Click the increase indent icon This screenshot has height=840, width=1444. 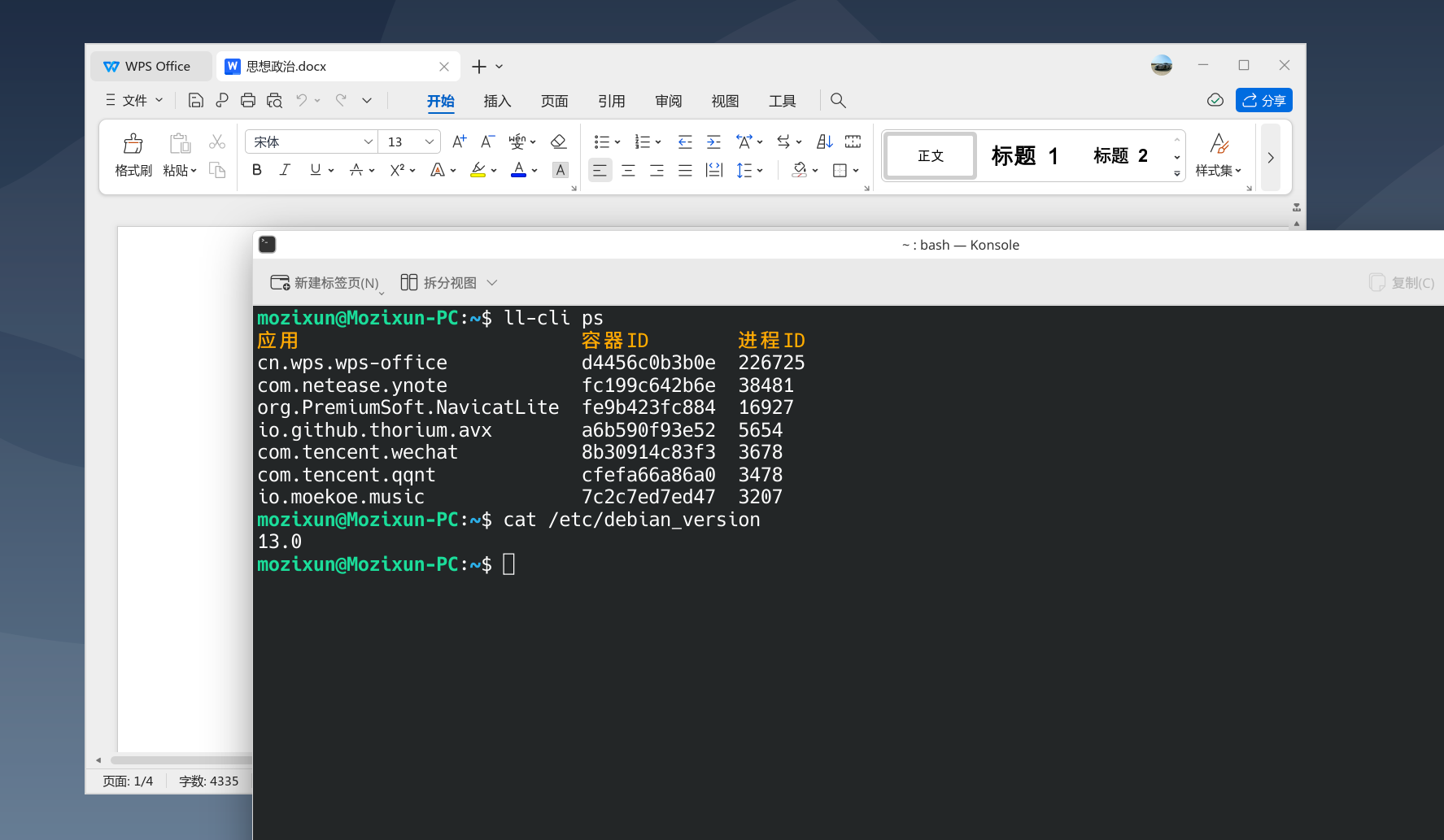point(713,141)
